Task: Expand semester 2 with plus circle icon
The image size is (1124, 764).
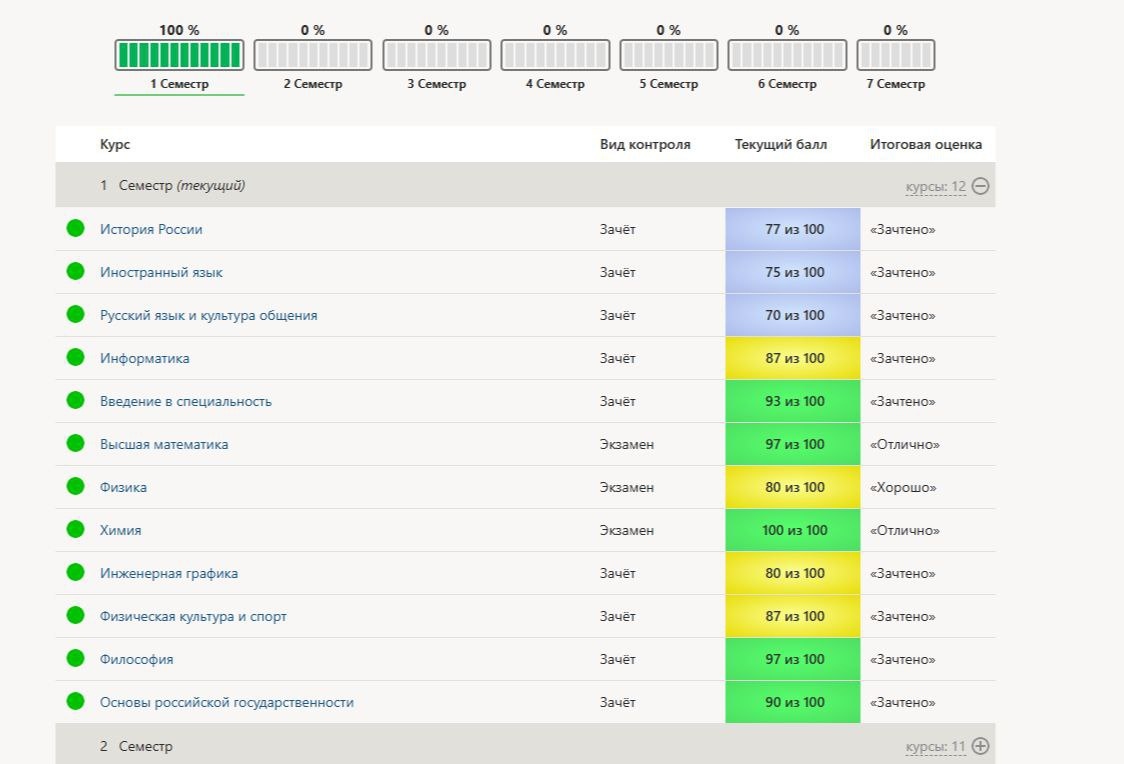Action: [980, 746]
